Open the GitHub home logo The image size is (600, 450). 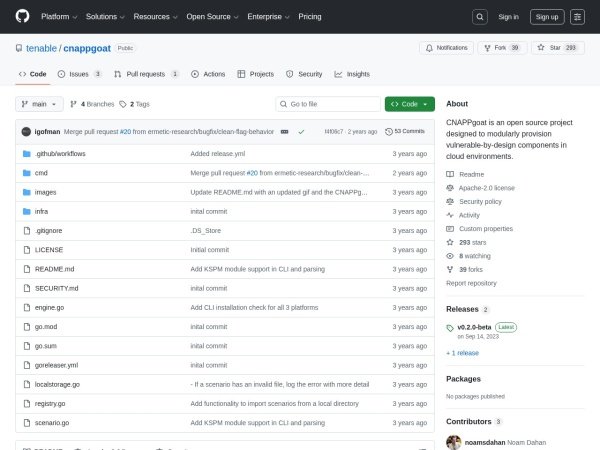pos(22,16)
